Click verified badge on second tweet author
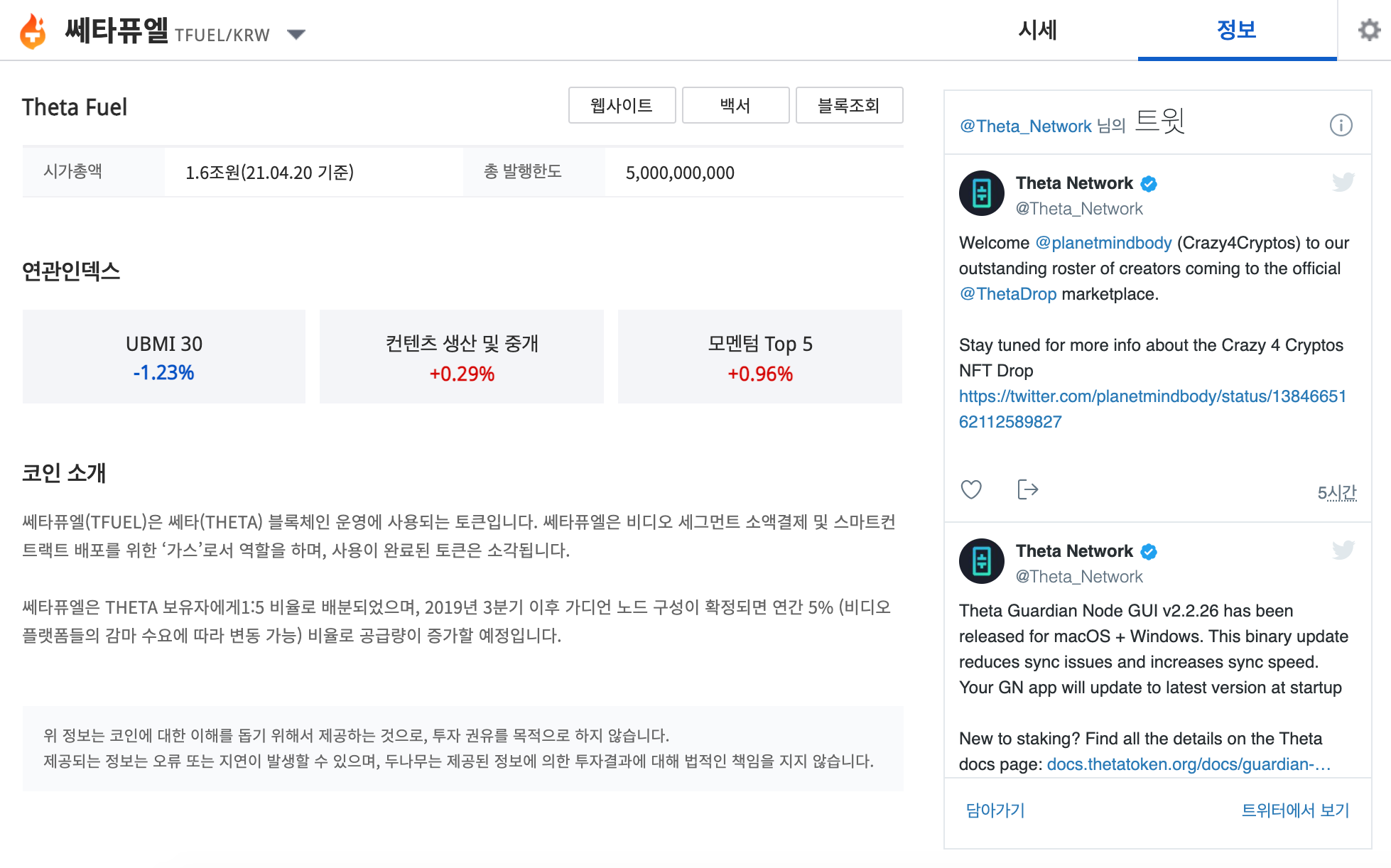 [x=1149, y=552]
